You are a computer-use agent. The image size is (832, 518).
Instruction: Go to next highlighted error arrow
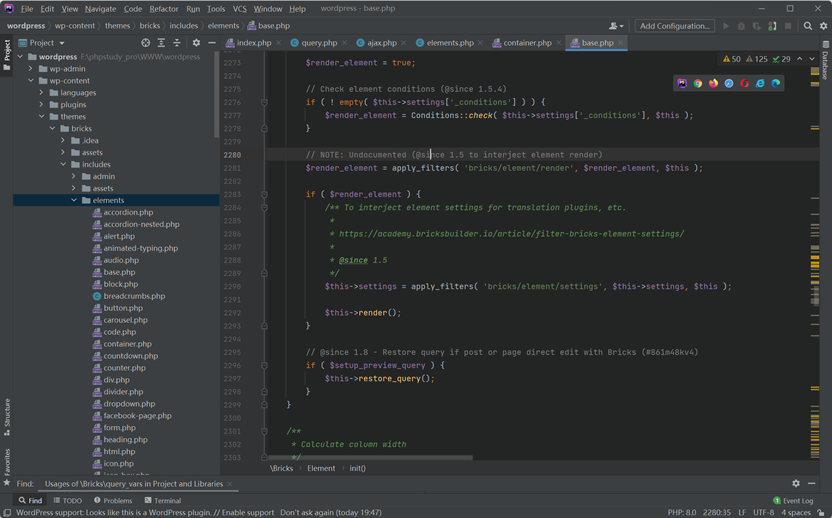(812, 59)
